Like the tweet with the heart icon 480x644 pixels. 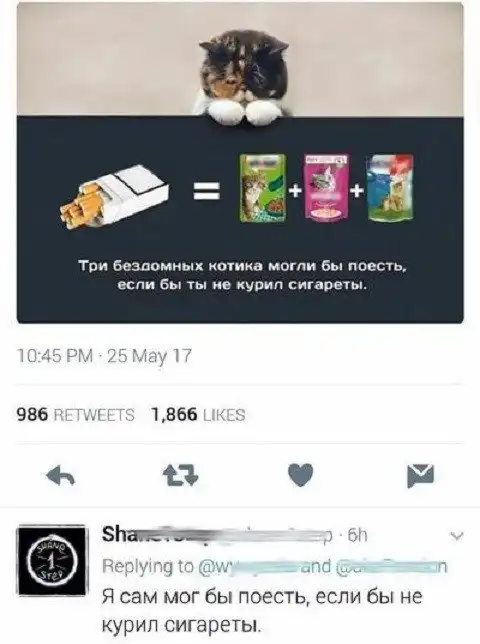click(x=301, y=475)
